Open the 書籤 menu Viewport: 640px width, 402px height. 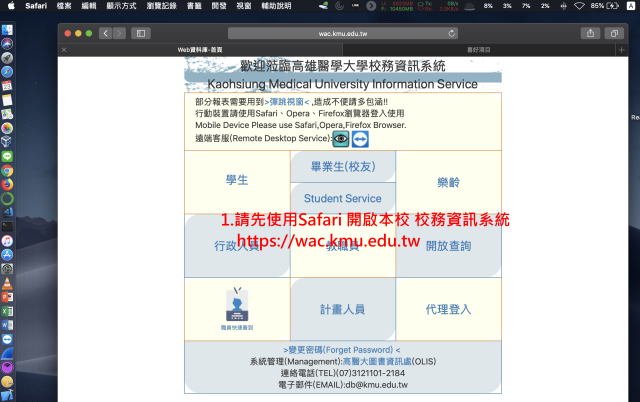[194, 6]
